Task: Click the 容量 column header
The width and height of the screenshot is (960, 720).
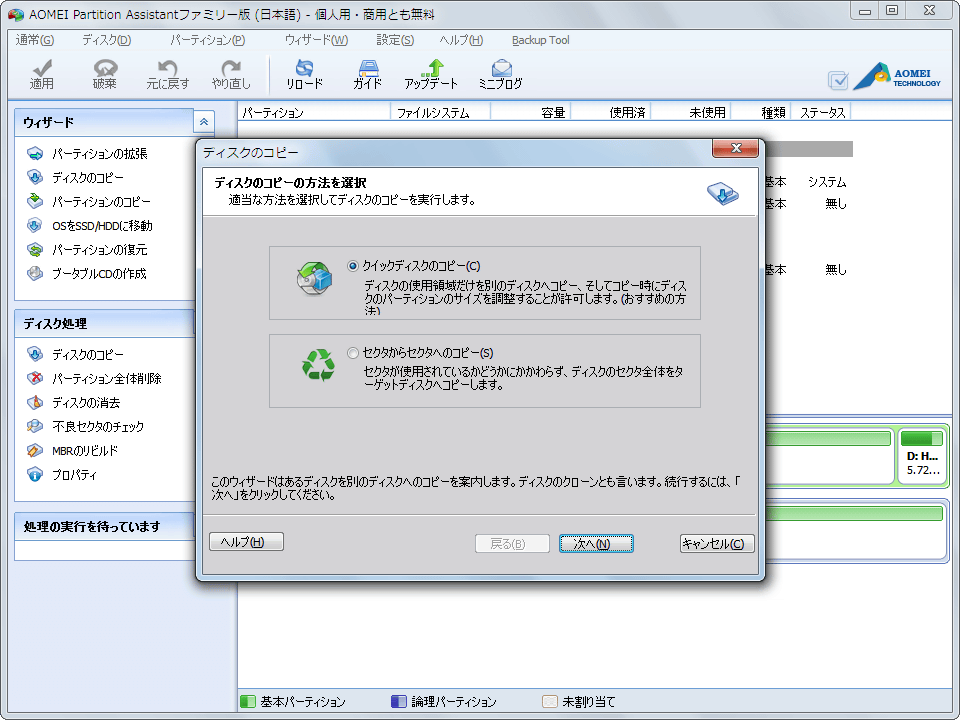Action: click(530, 113)
